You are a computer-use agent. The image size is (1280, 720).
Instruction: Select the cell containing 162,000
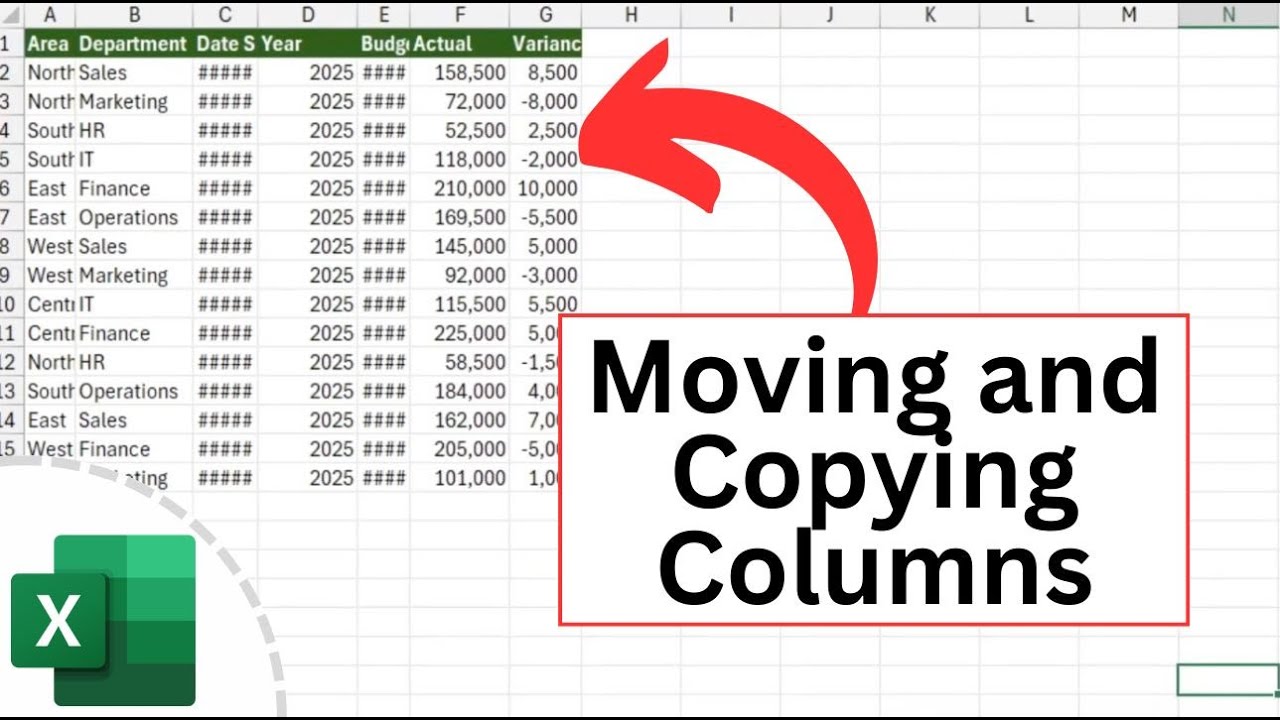459,420
